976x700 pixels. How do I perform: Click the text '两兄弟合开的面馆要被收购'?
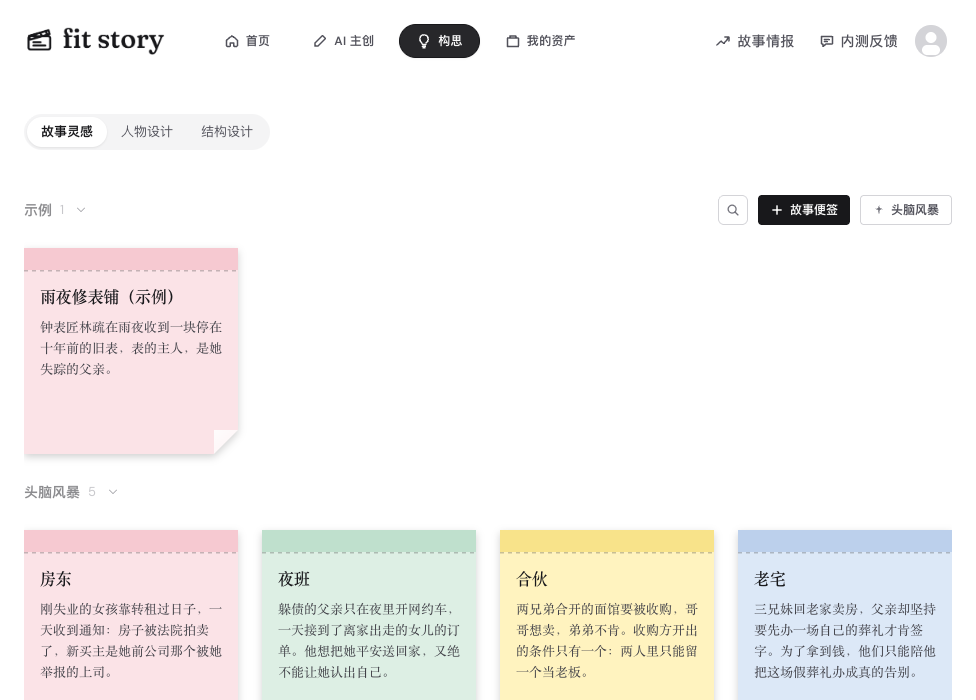[594, 609]
